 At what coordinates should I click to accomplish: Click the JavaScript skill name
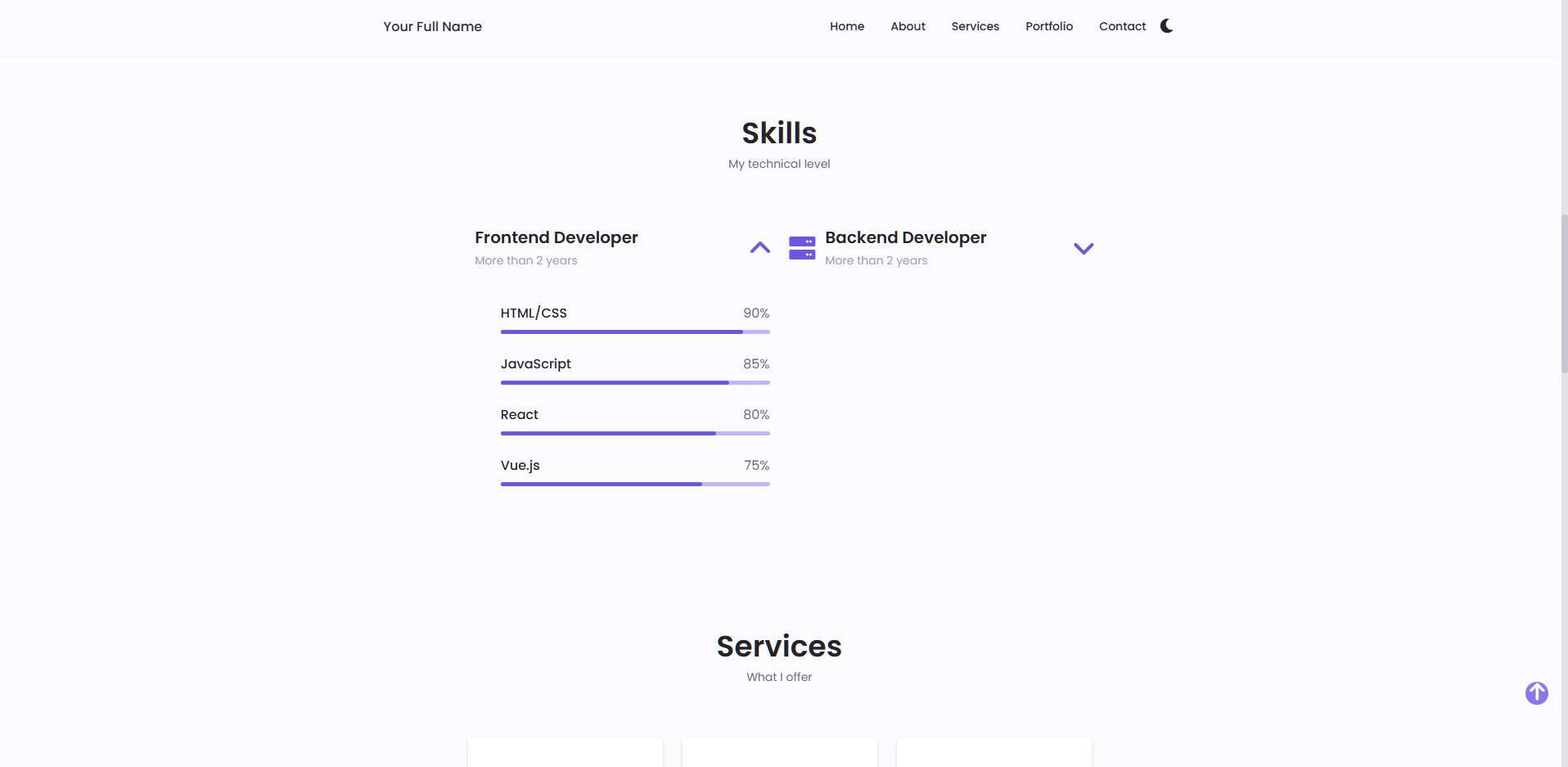[x=536, y=364]
